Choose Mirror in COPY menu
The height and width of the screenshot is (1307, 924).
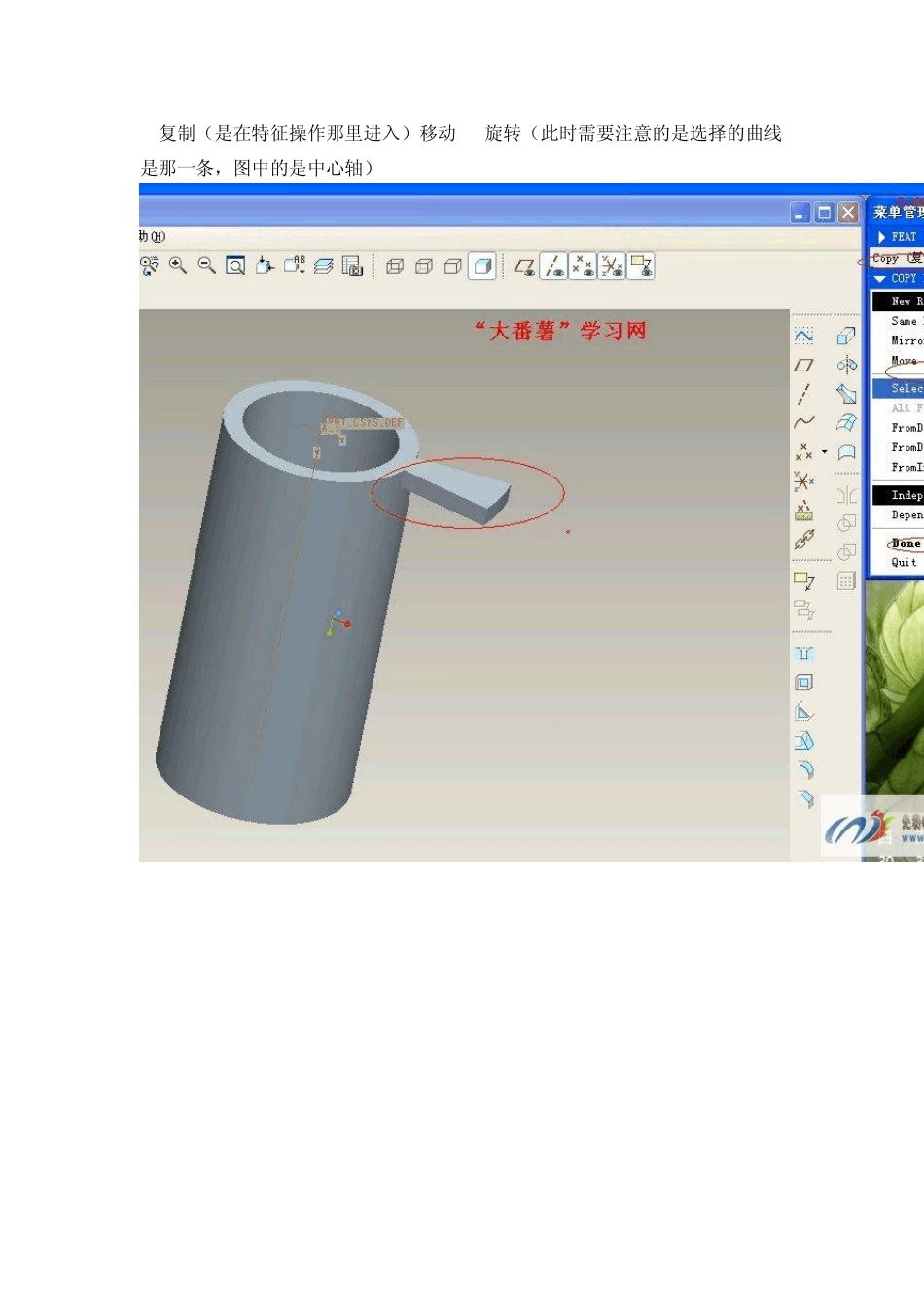click(x=898, y=340)
